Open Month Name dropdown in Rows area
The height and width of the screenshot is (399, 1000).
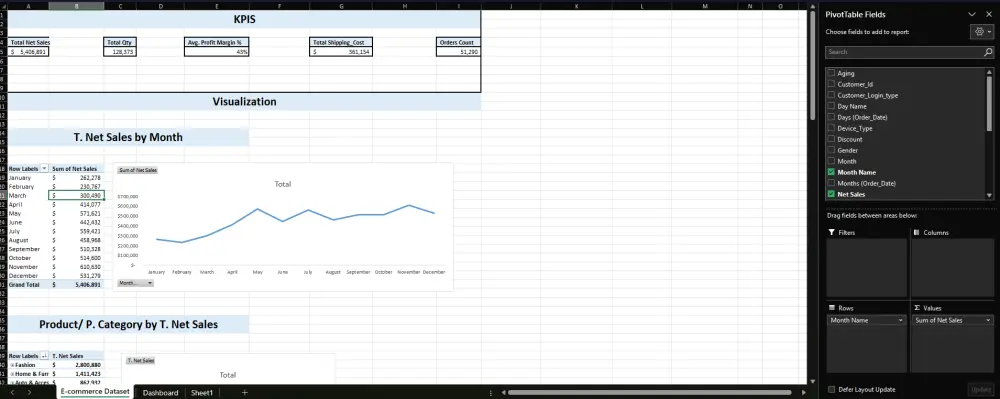coord(901,320)
